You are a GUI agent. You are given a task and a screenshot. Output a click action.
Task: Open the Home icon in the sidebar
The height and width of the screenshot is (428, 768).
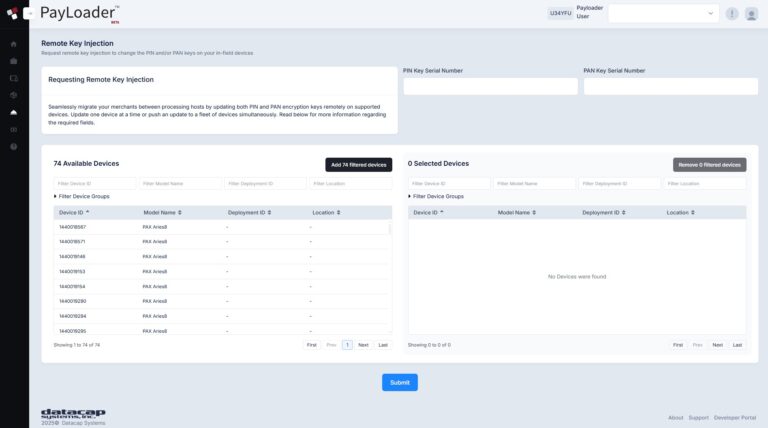point(14,44)
